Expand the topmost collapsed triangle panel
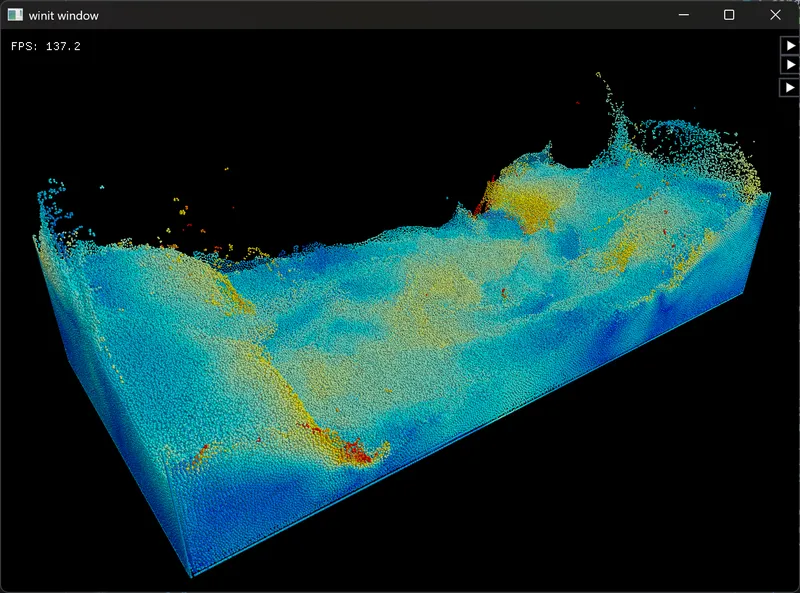The width and height of the screenshot is (800, 593). click(790, 45)
